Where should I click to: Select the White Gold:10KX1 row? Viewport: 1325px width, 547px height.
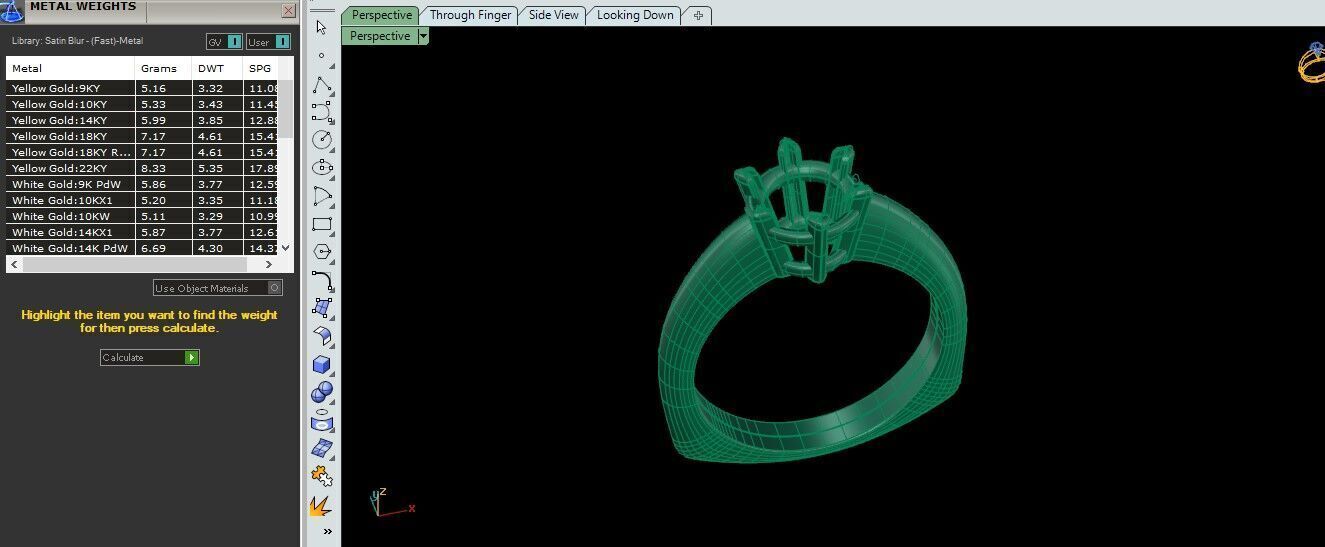coord(142,200)
